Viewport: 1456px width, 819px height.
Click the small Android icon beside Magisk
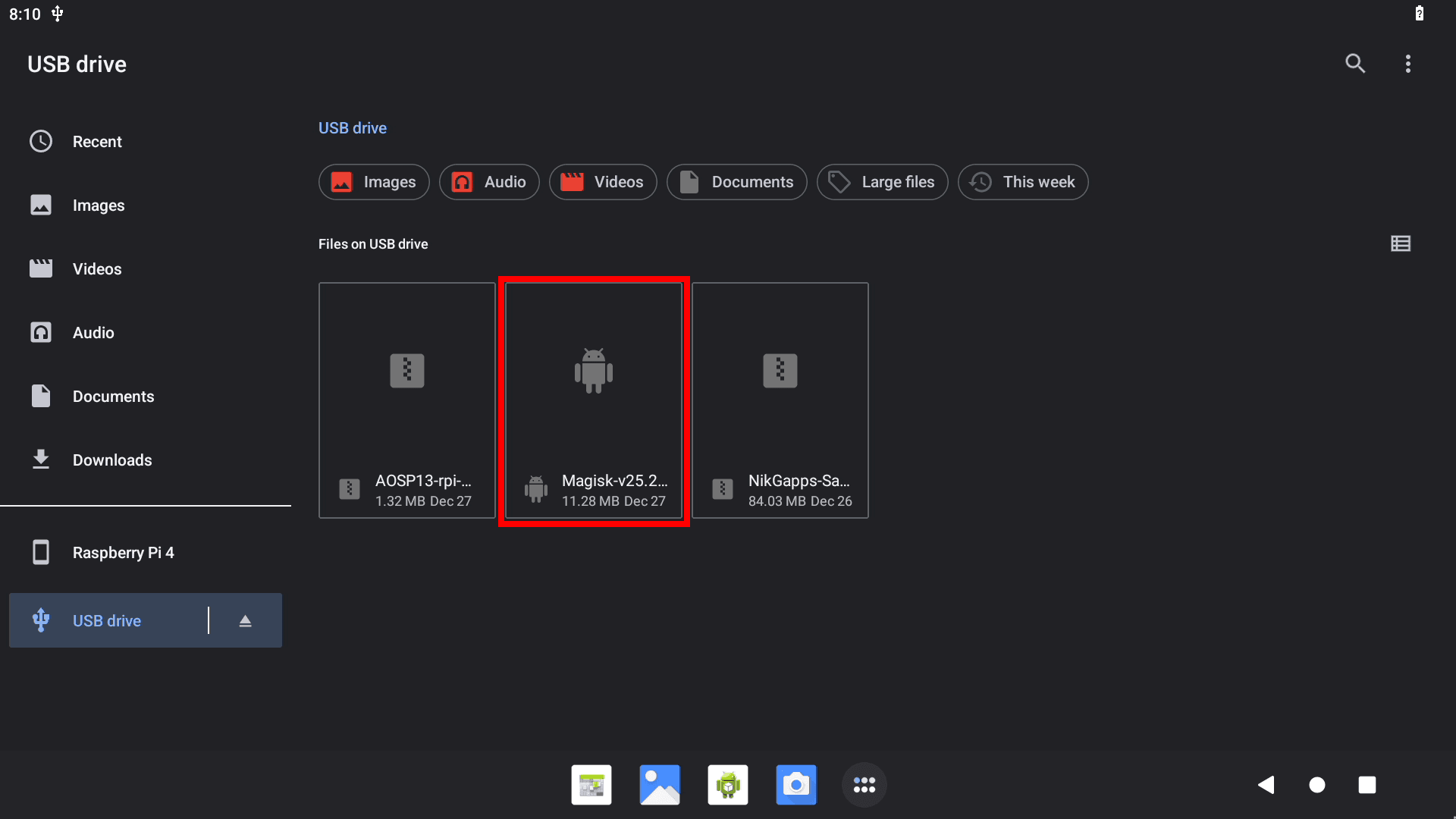[536, 489]
